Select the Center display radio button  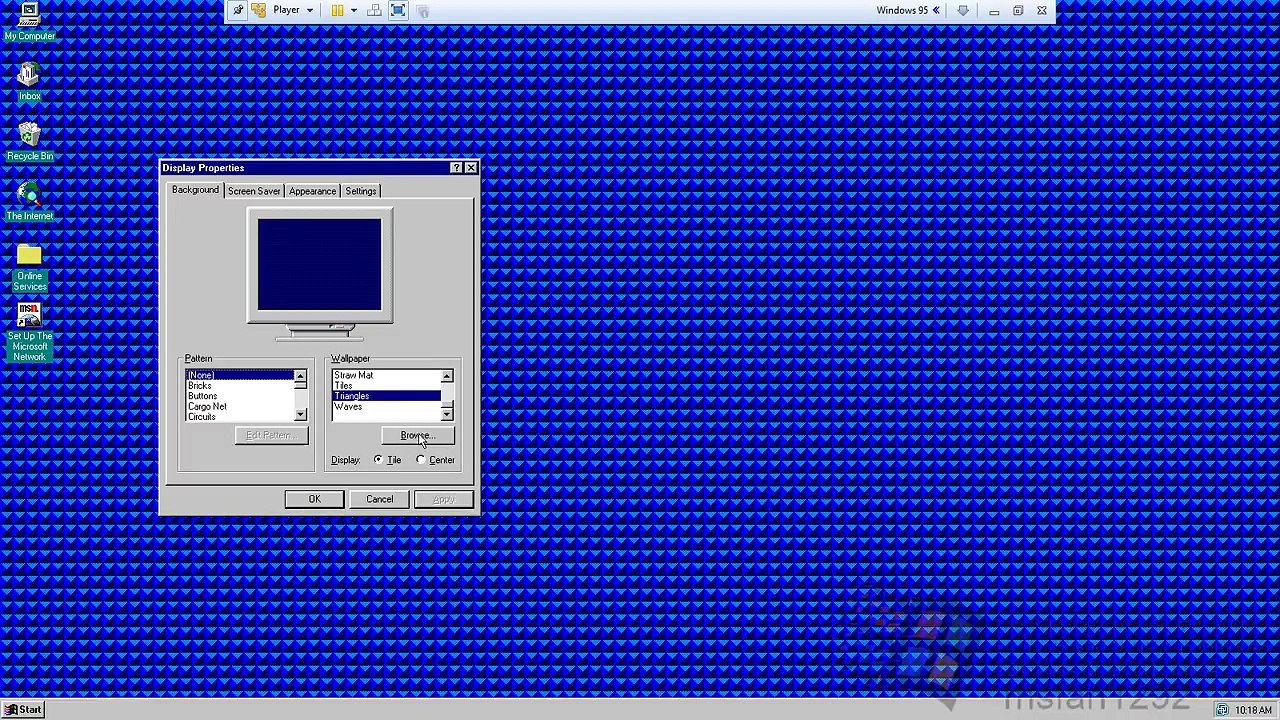tap(420, 460)
